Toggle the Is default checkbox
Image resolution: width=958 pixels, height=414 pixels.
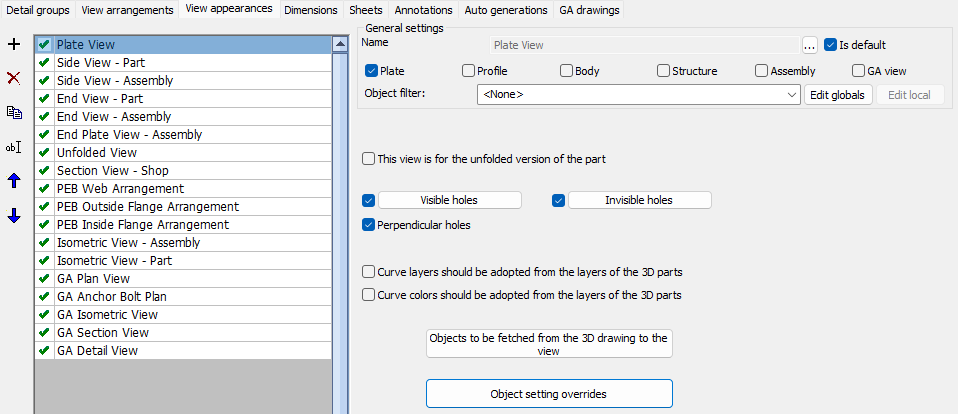click(x=830, y=45)
